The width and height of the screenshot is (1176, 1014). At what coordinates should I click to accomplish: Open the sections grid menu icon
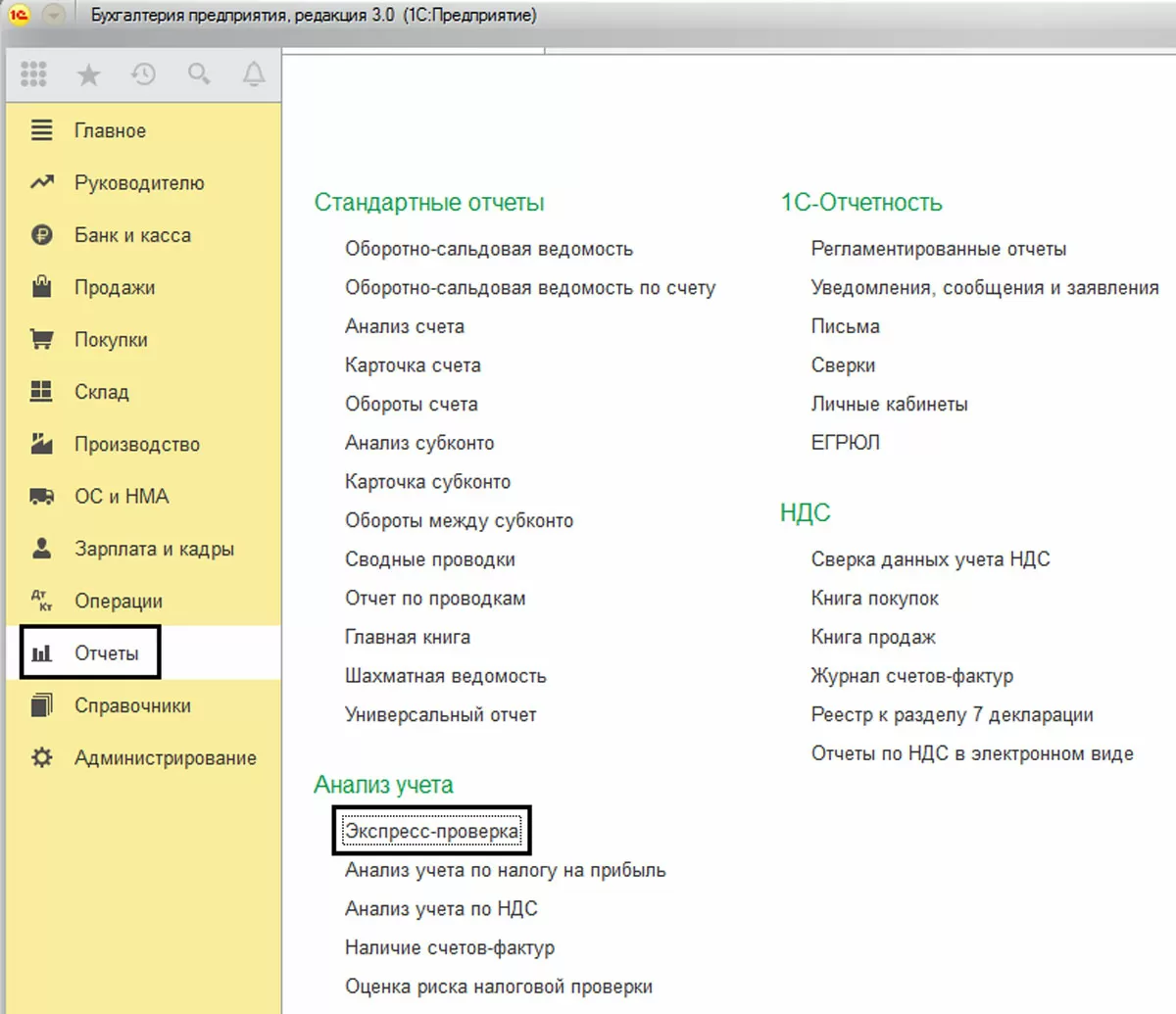[x=33, y=73]
